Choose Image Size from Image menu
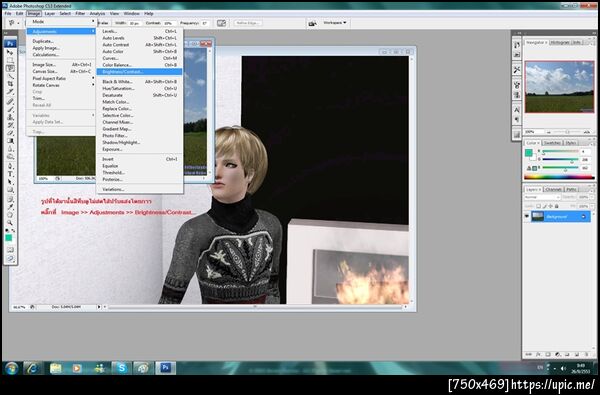The width and height of the screenshot is (600, 395). [x=61, y=65]
